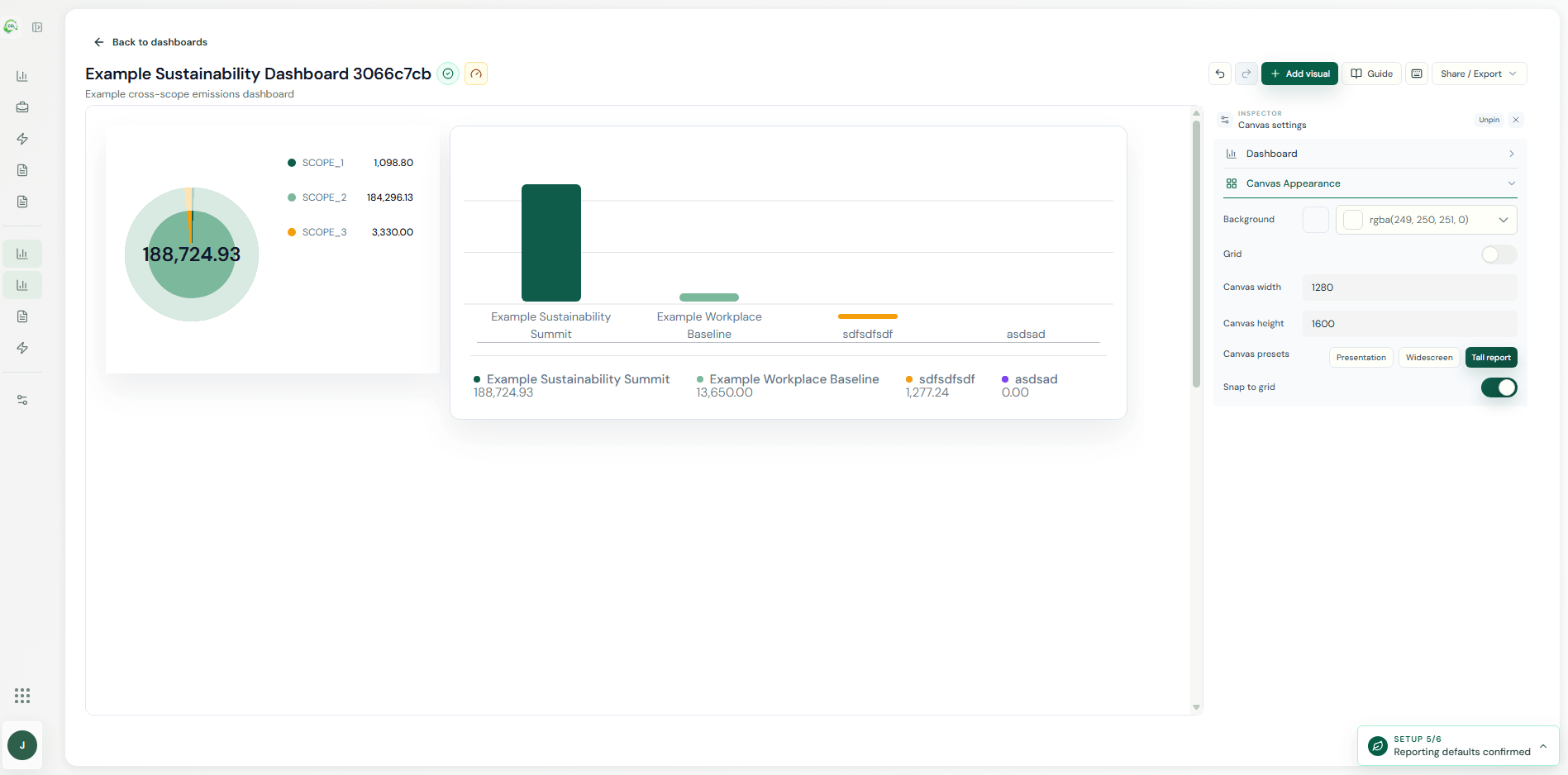Click the donut chart total 188,724.93
Image resolution: width=1568 pixels, height=775 pixels.
pos(192,254)
